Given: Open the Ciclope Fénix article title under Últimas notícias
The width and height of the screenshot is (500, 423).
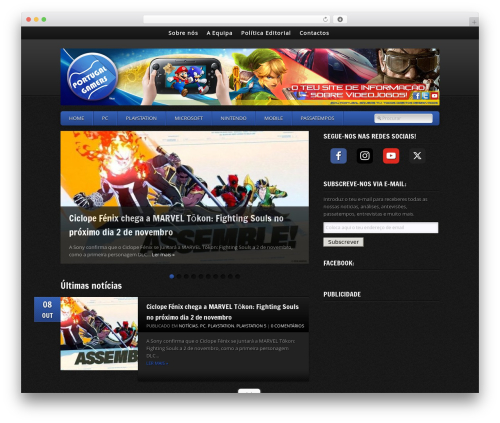Looking at the screenshot, I should tap(222, 312).
